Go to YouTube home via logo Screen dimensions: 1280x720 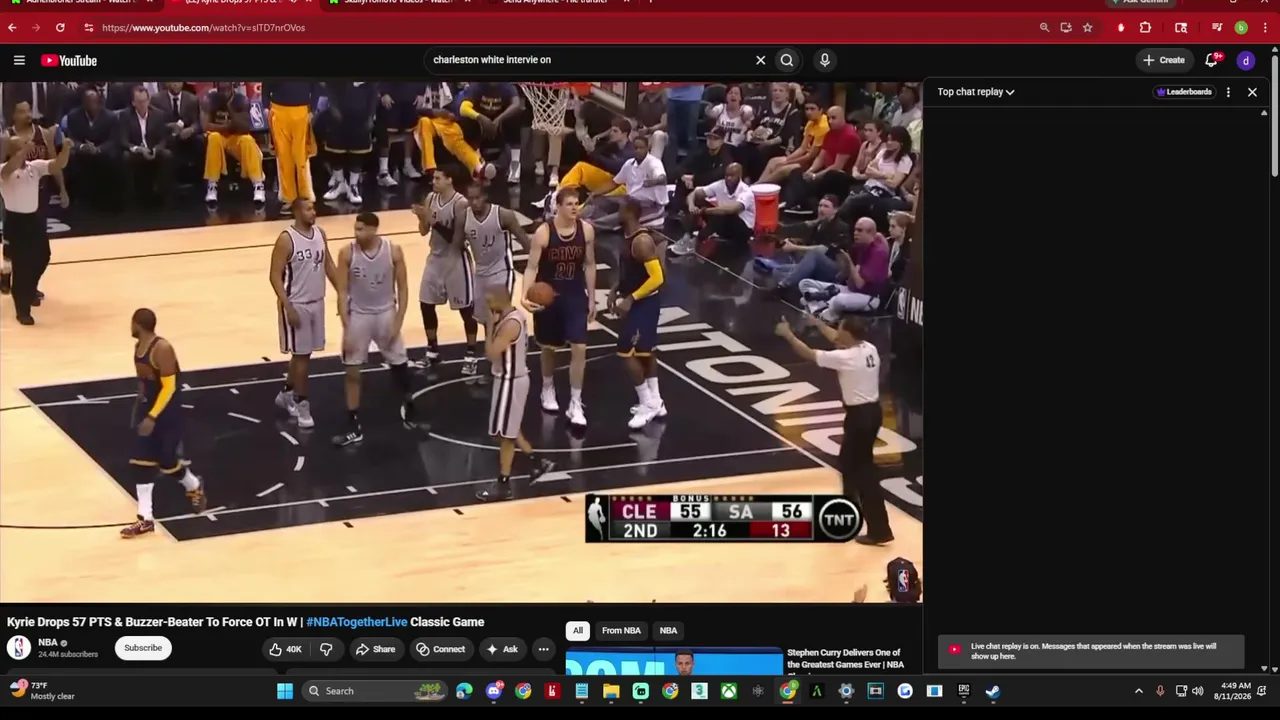69,60
